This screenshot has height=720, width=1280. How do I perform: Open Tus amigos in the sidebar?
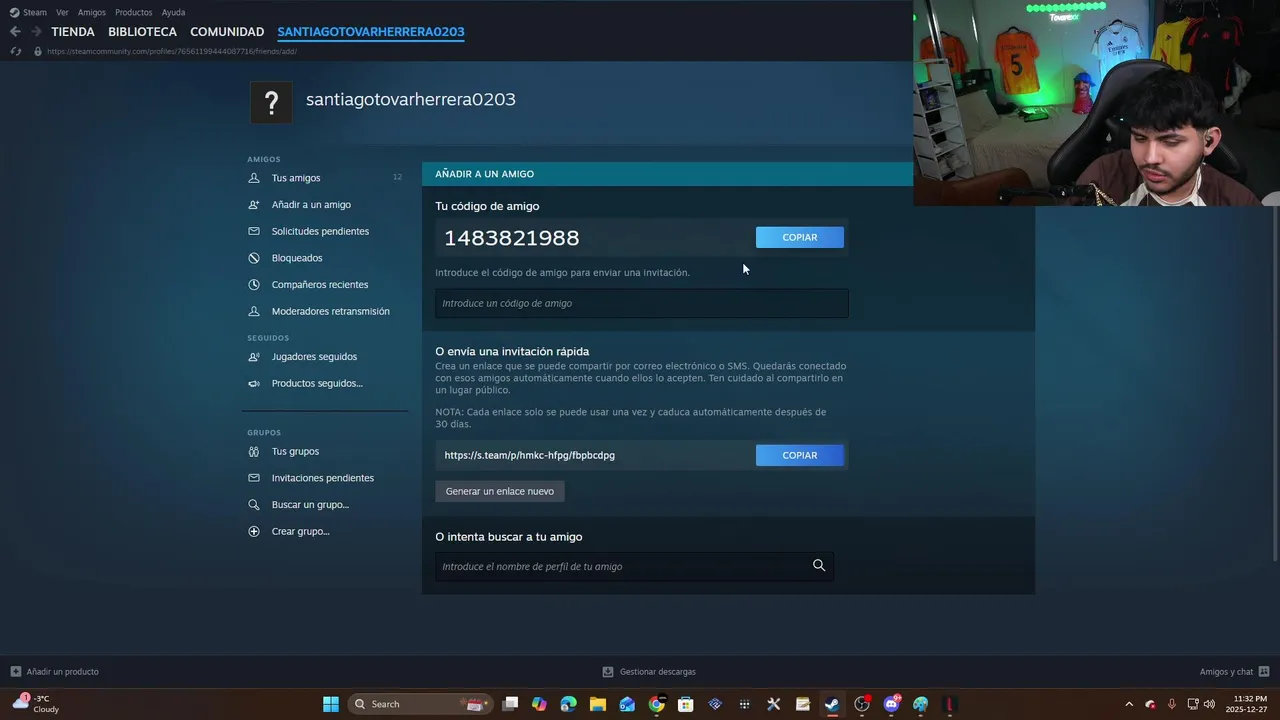[x=296, y=178]
